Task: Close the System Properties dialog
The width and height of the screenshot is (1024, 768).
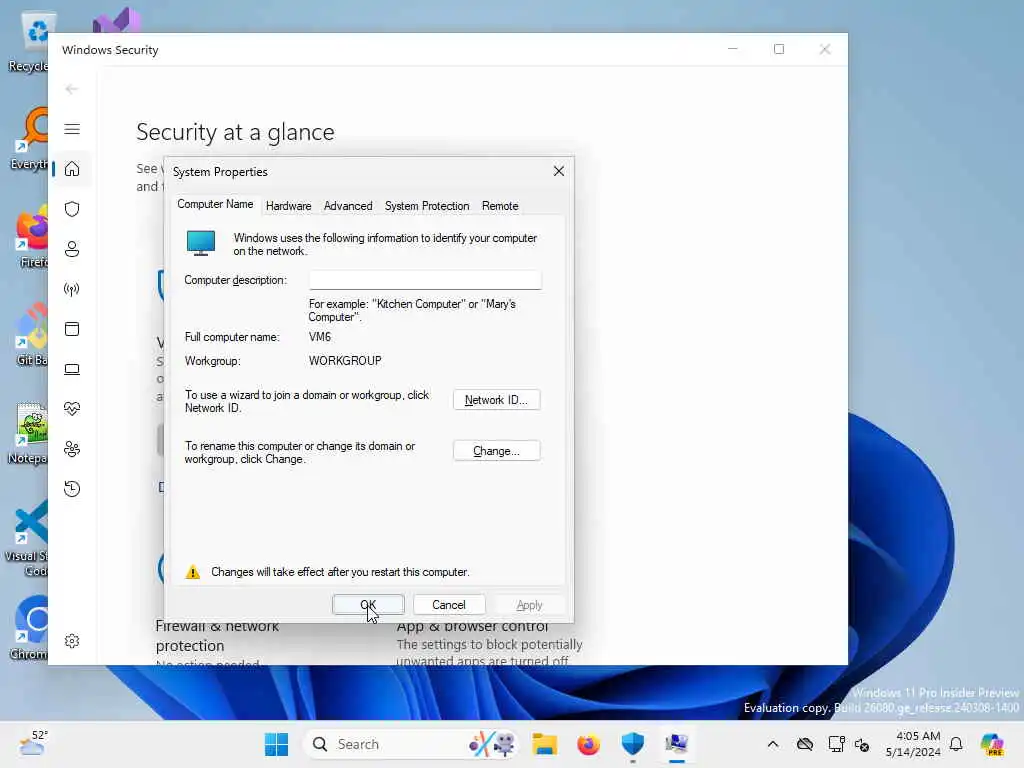Action: [558, 171]
